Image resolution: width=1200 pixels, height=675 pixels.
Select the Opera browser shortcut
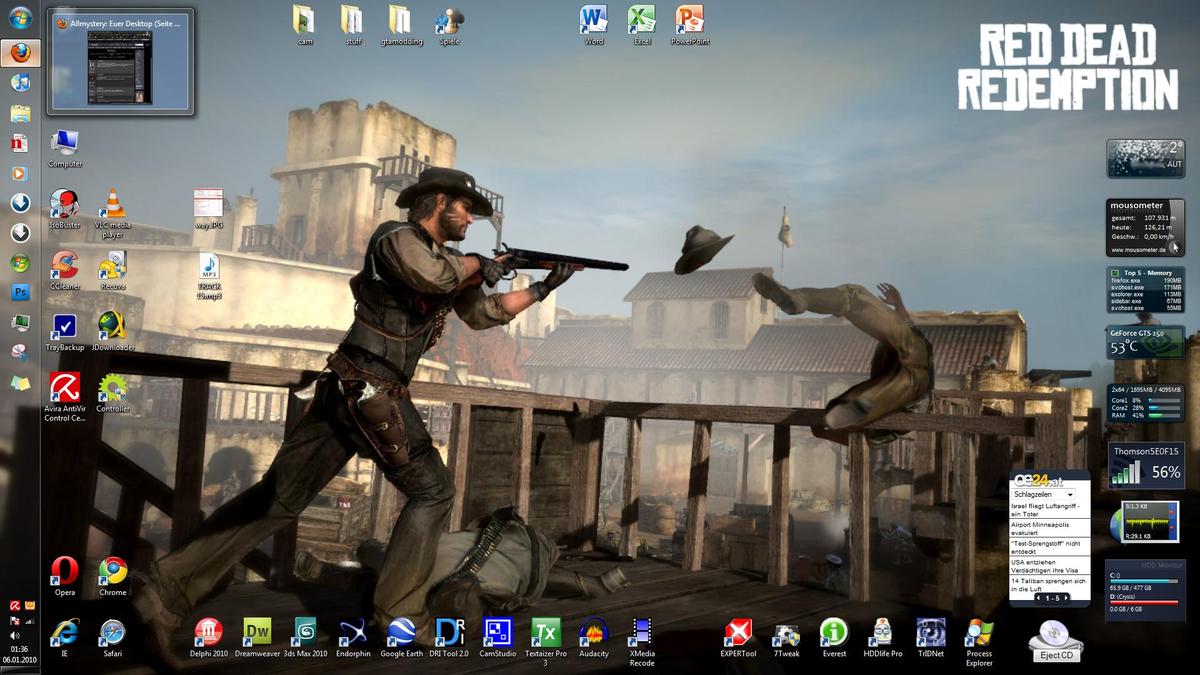pos(65,577)
